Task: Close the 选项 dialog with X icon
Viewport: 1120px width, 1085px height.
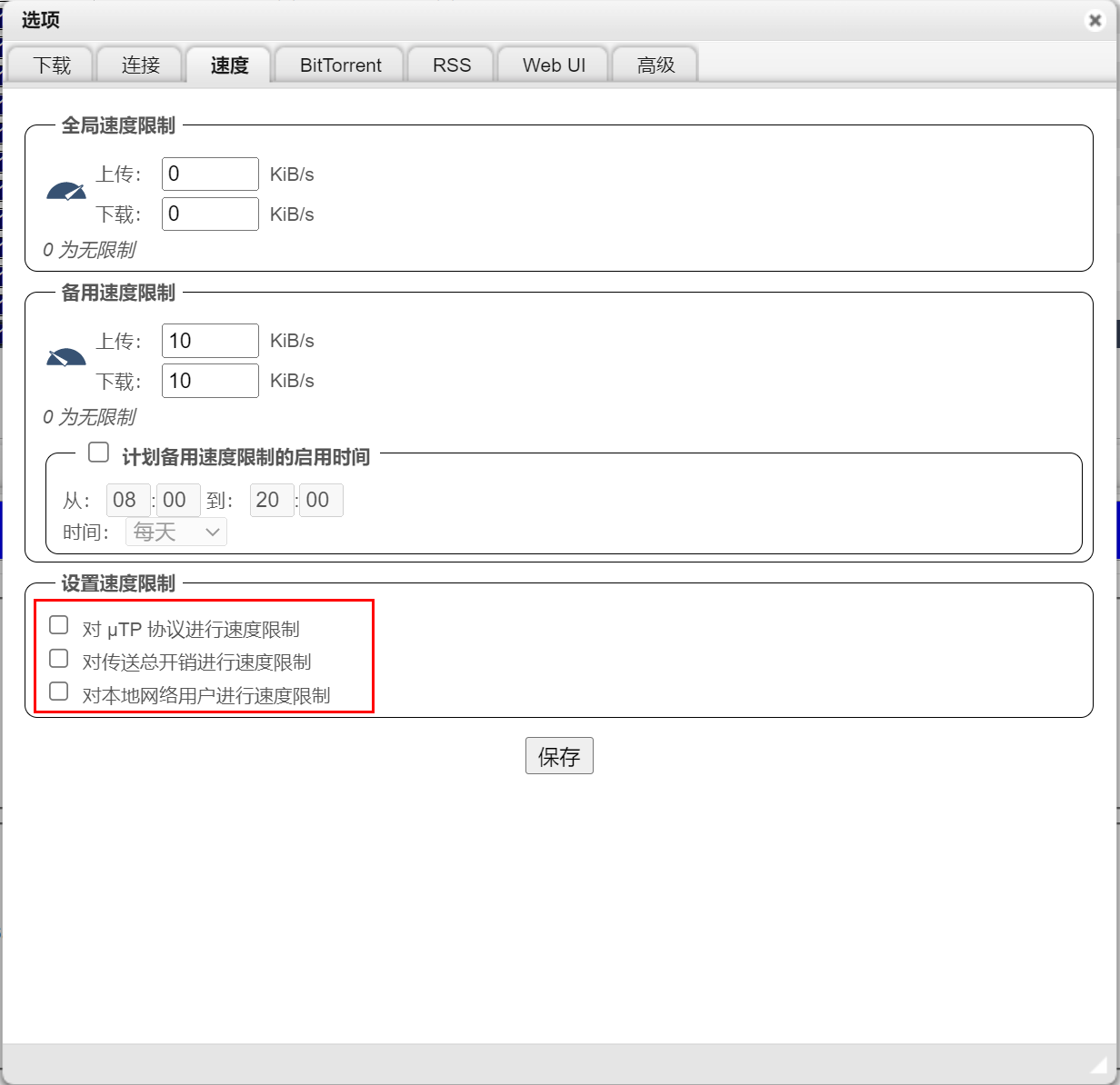Action: point(1095,21)
